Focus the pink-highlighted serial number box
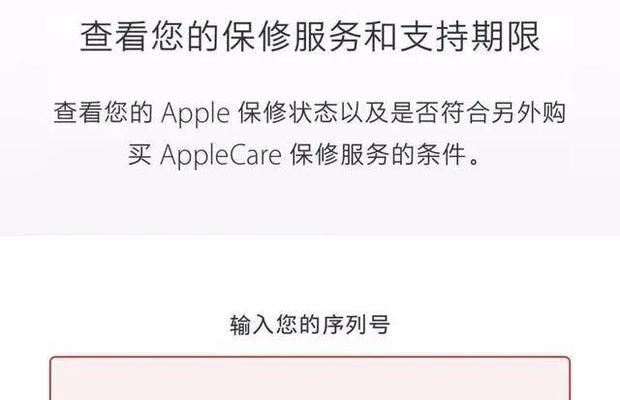The height and width of the screenshot is (400, 620). click(310, 378)
